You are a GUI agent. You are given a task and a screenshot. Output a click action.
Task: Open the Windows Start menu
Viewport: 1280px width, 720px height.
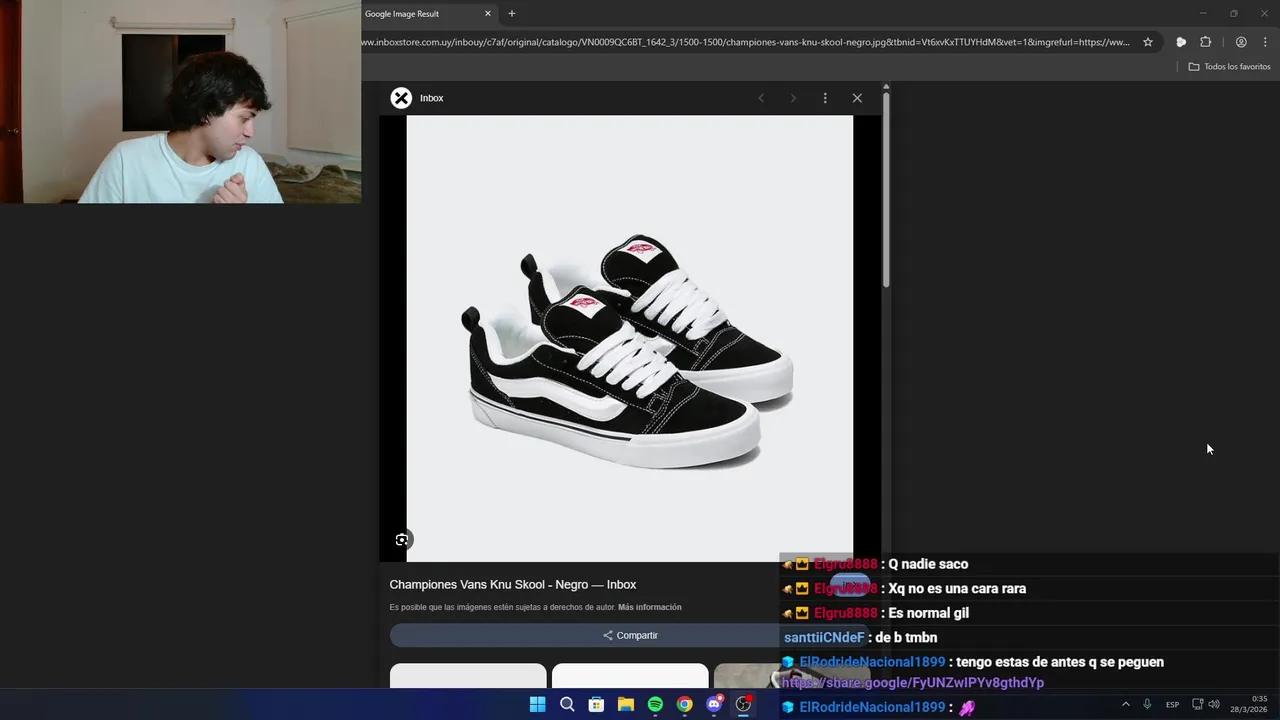pos(537,705)
